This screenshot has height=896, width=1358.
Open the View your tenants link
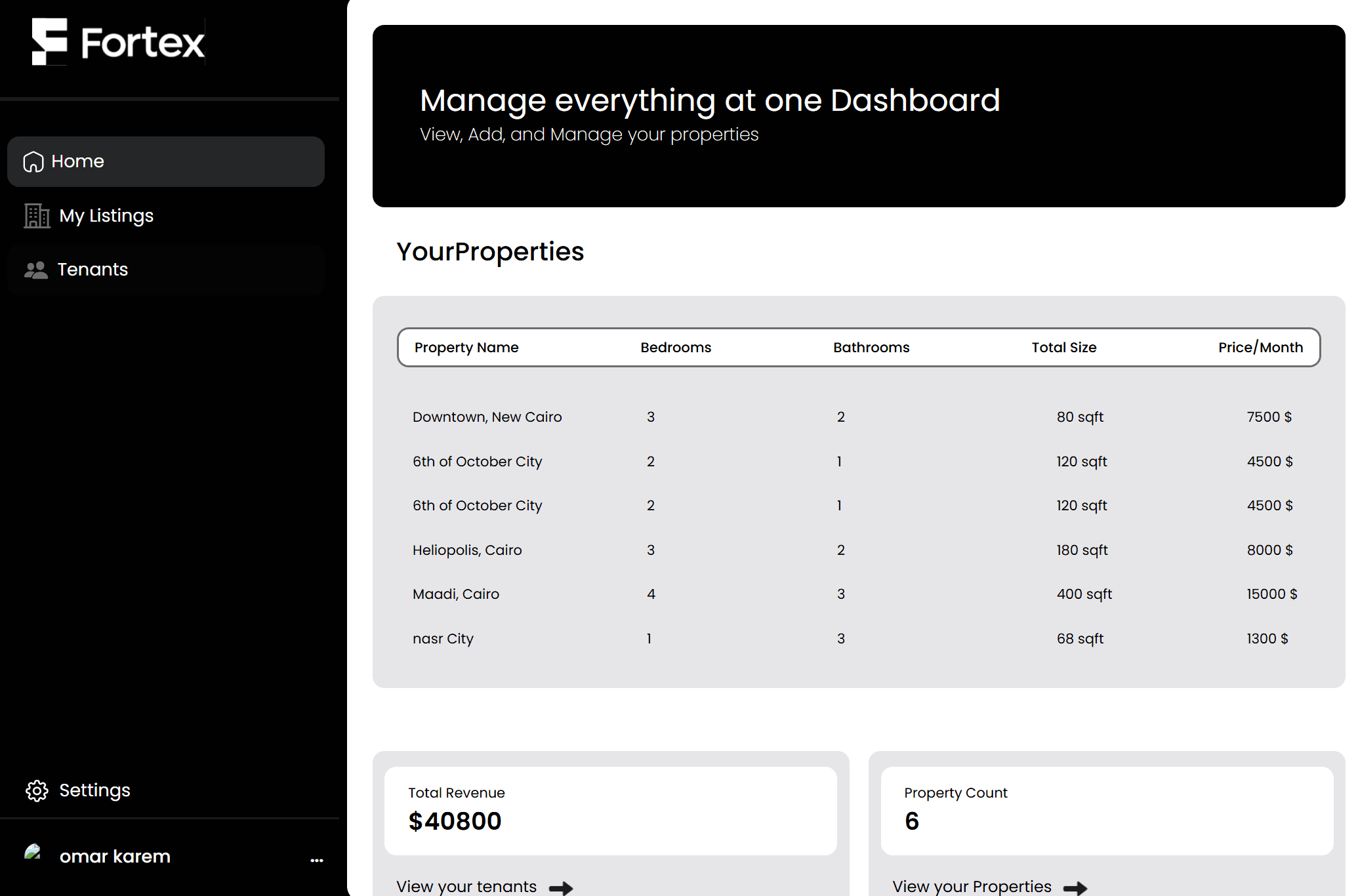[x=466, y=886]
